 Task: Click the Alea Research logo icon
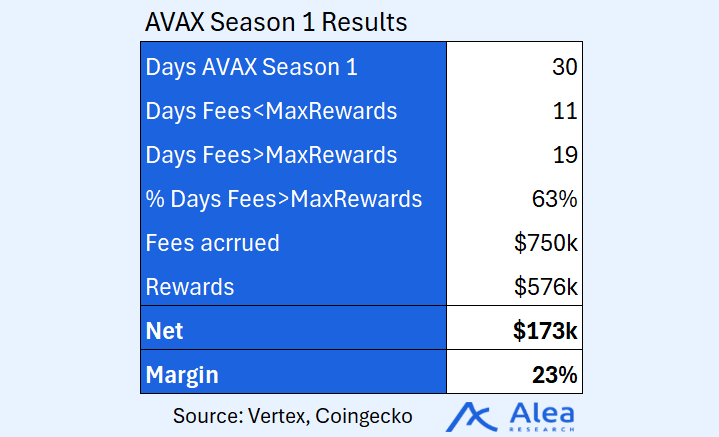point(471,417)
